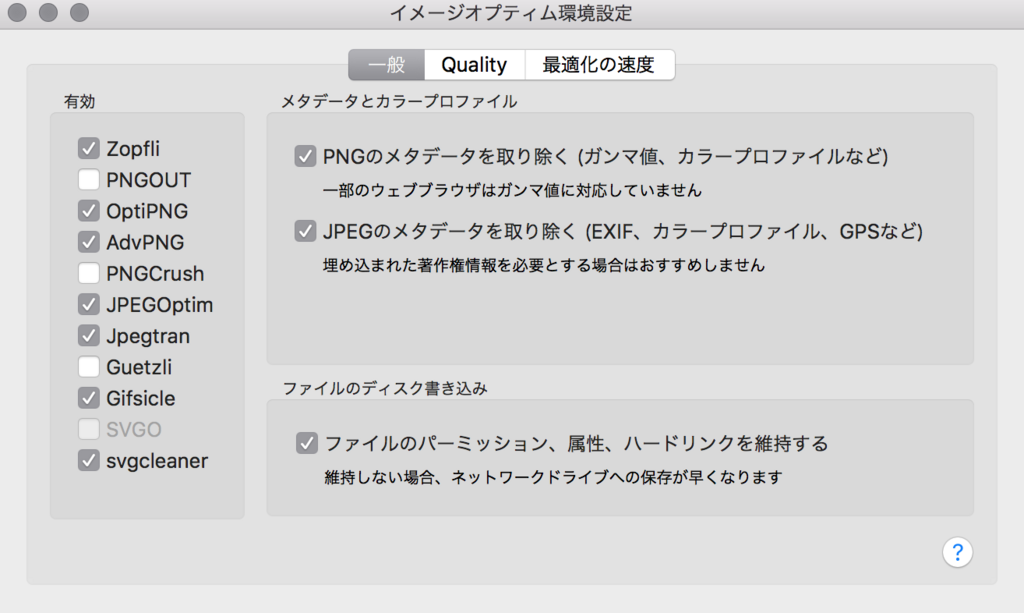Enable the PNGOUT checkbox
Screen dimensions: 1024x613
click(x=89, y=180)
